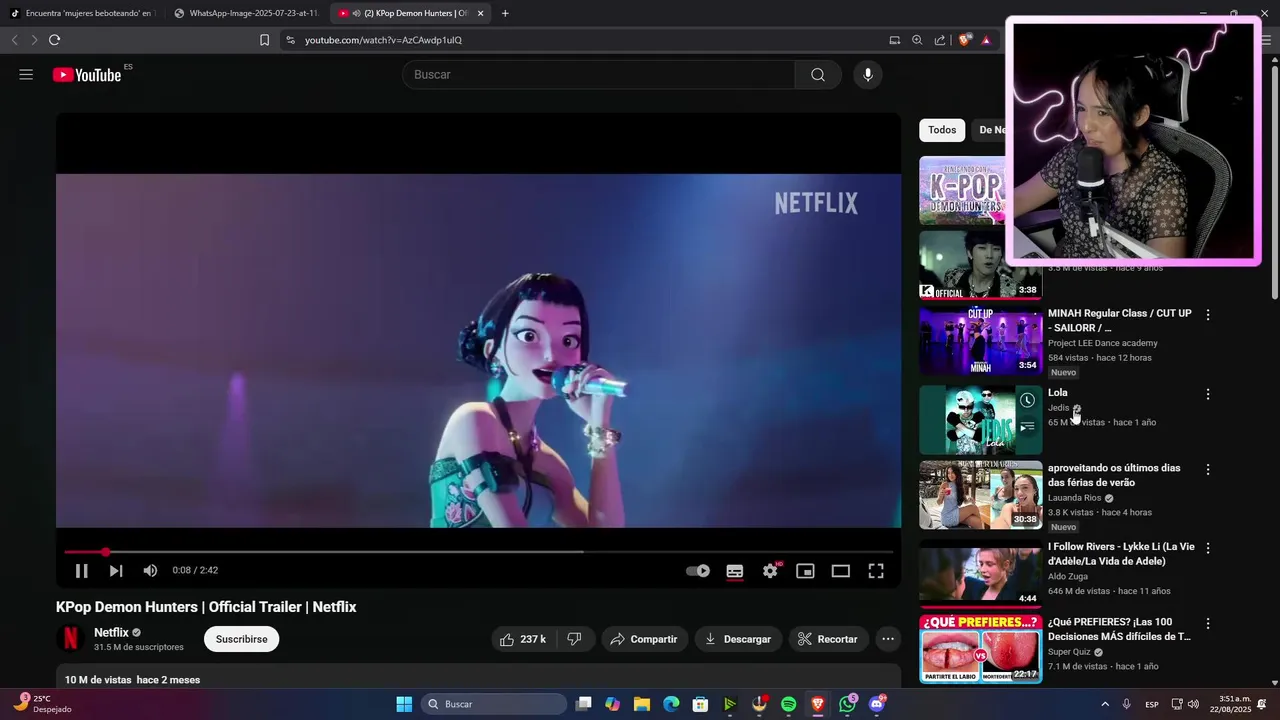The height and width of the screenshot is (720, 1280).
Task: Select the Todos filter chip
Action: (x=942, y=130)
